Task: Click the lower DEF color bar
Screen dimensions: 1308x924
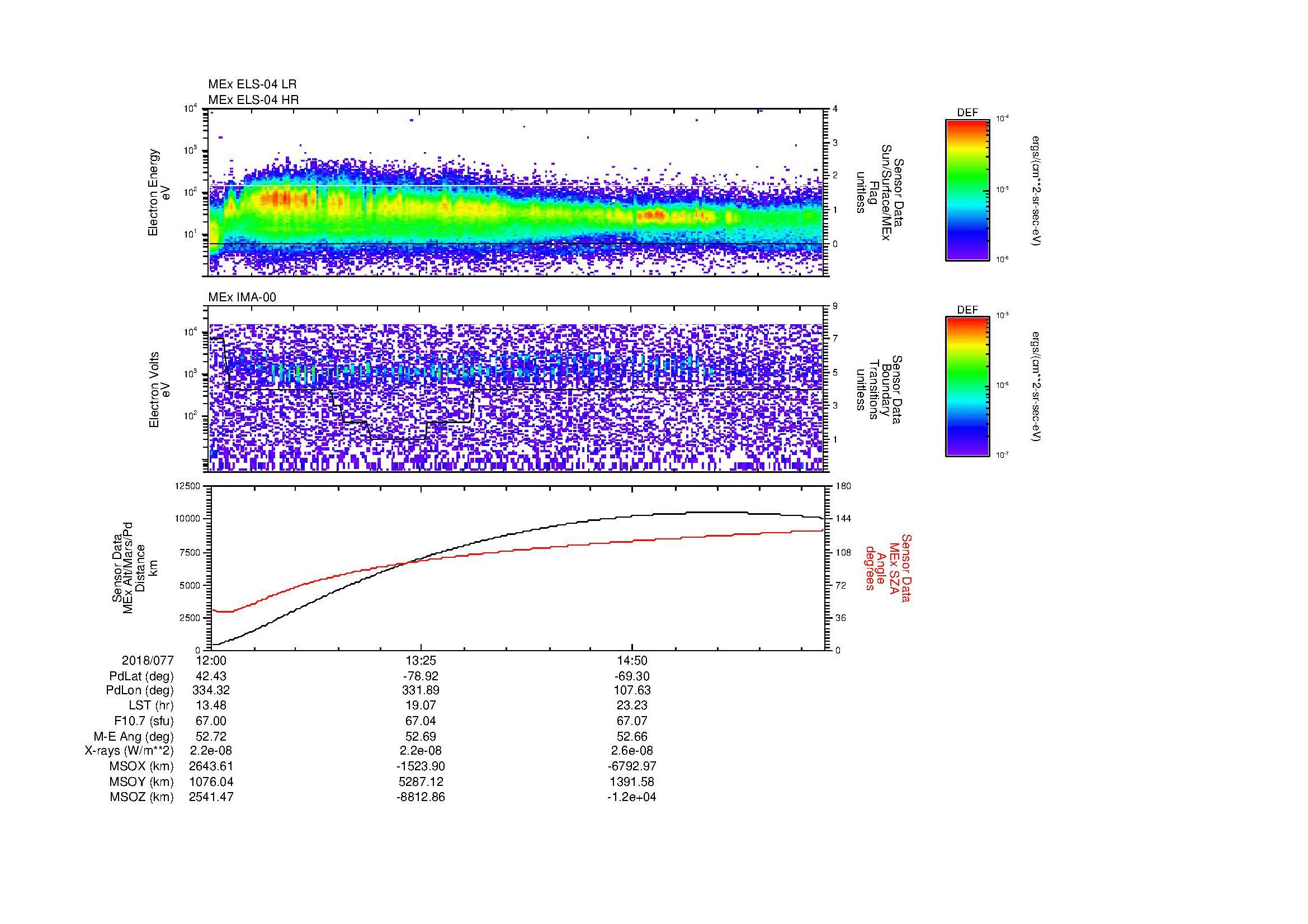Action: [x=967, y=387]
